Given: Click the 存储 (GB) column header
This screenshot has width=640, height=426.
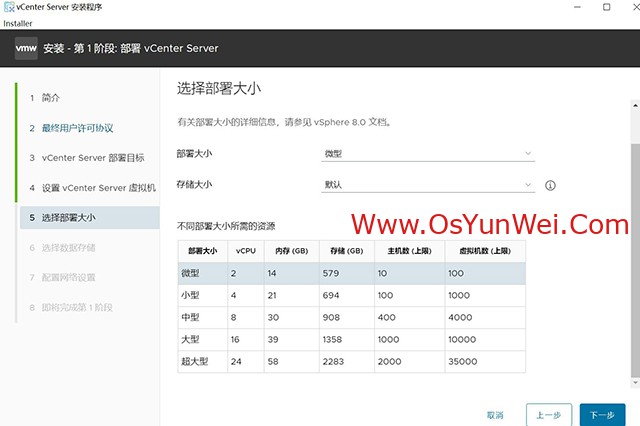Looking at the screenshot, I should [347, 251].
